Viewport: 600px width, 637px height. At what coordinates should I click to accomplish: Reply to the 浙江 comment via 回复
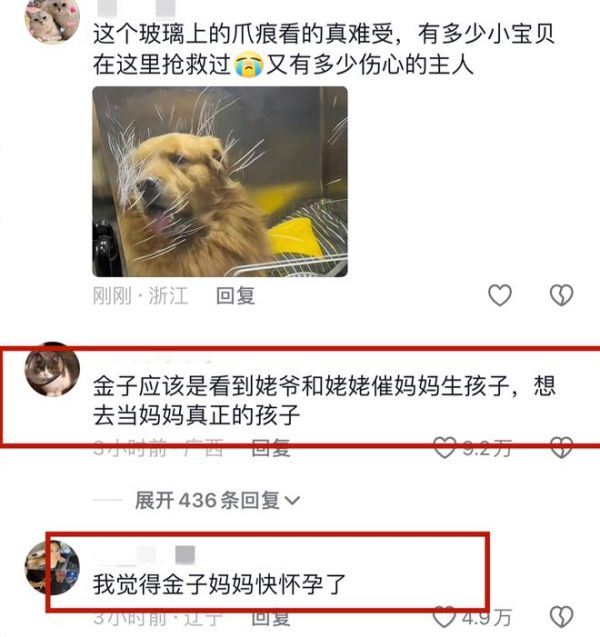click(236, 295)
